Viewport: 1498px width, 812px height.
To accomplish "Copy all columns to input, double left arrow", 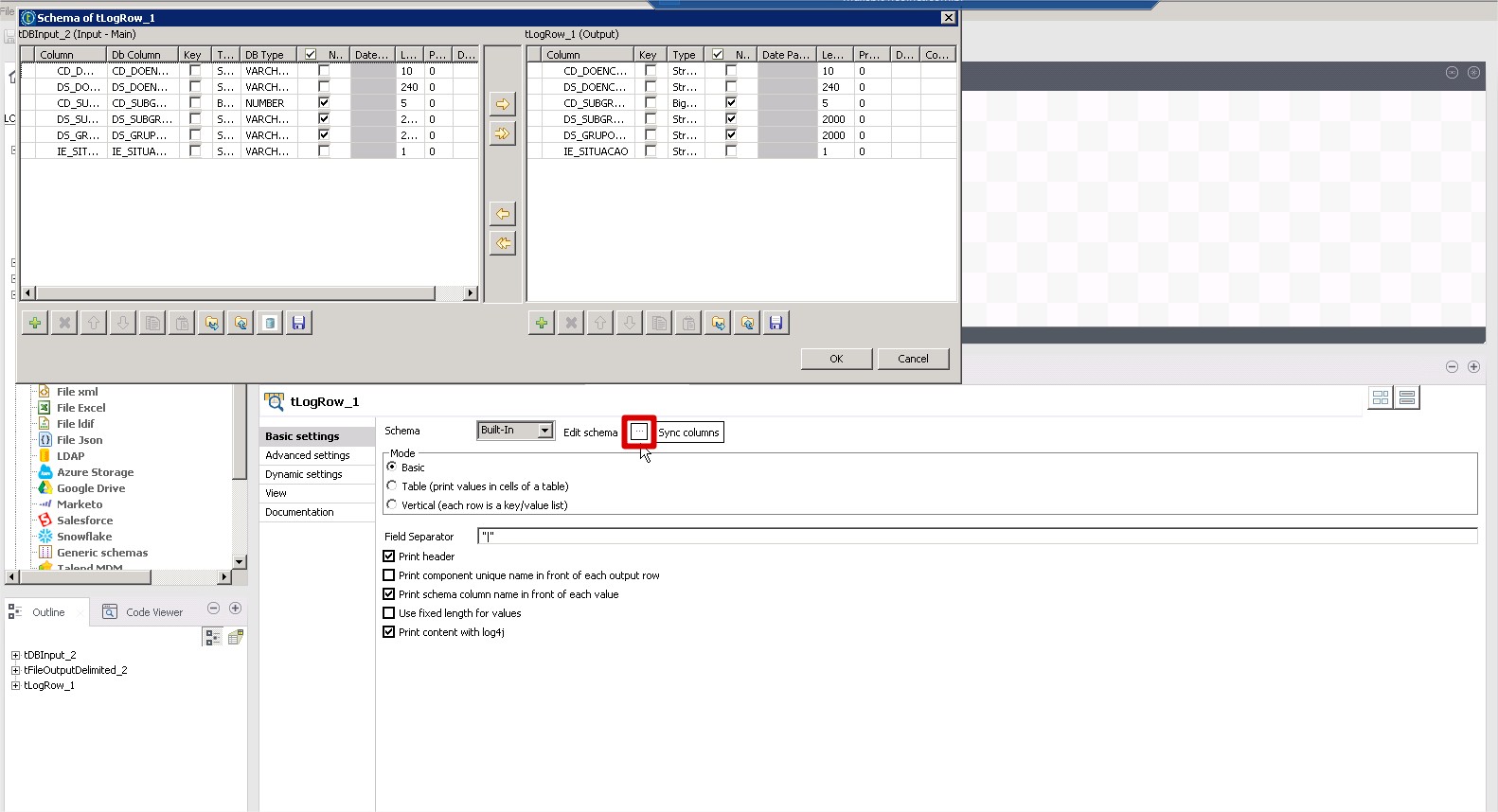I will pos(503,243).
